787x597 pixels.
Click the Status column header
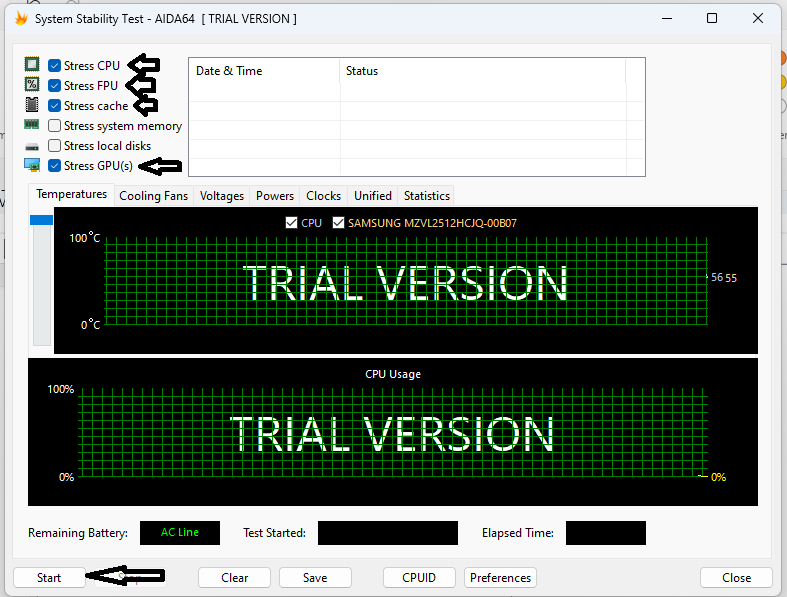482,71
